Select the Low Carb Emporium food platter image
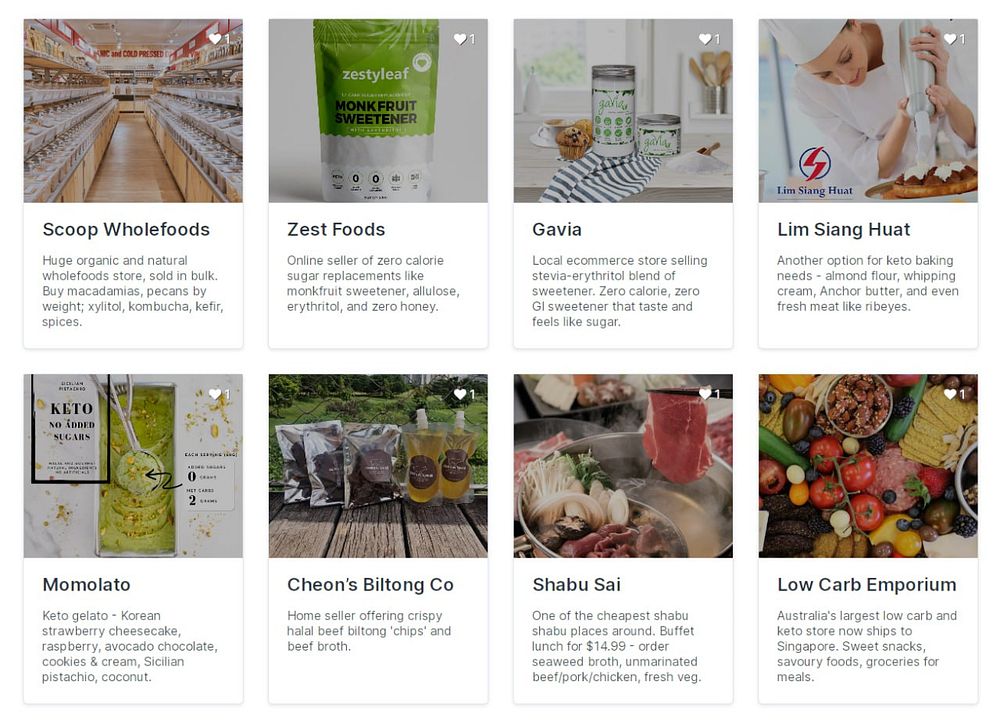This screenshot has height=724, width=1000. pyautogui.click(x=868, y=466)
